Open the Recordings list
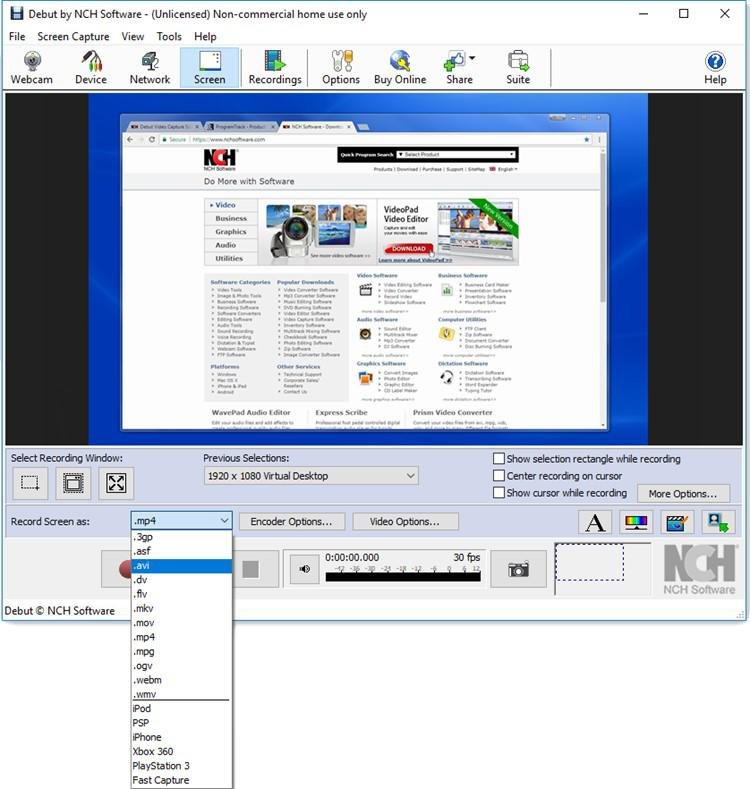Image resolution: width=750 pixels, height=789 pixels. pyautogui.click(x=275, y=68)
